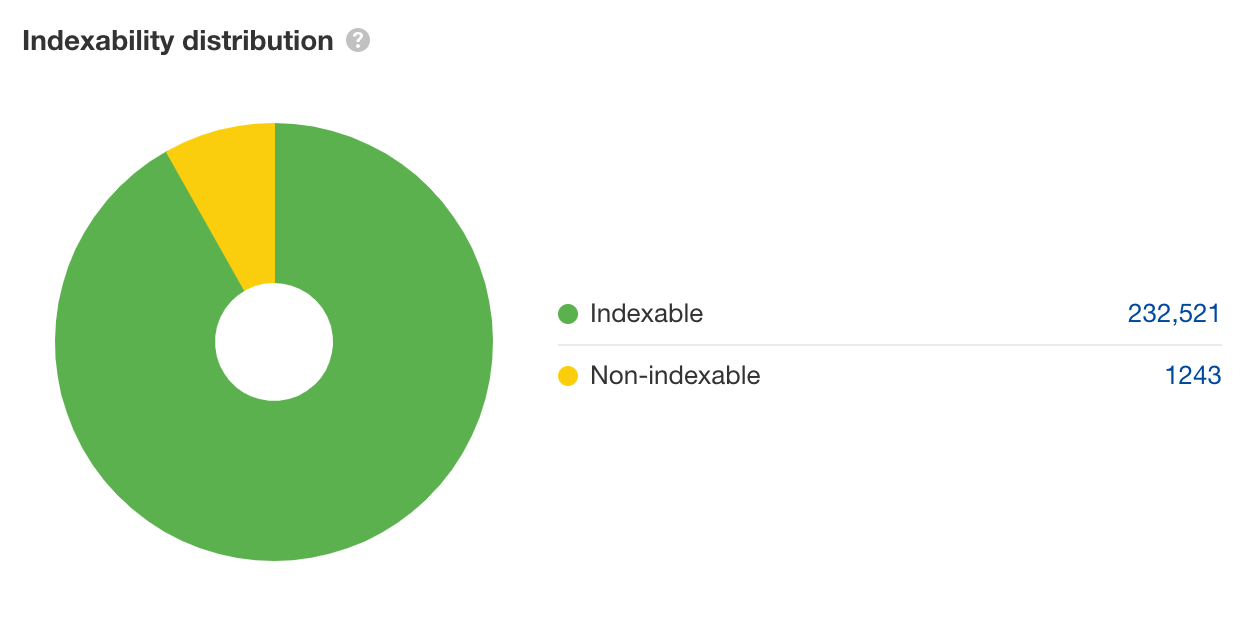The image size is (1248, 618).
Task: Click the Indexability distribution heading
Action: click(x=177, y=41)
